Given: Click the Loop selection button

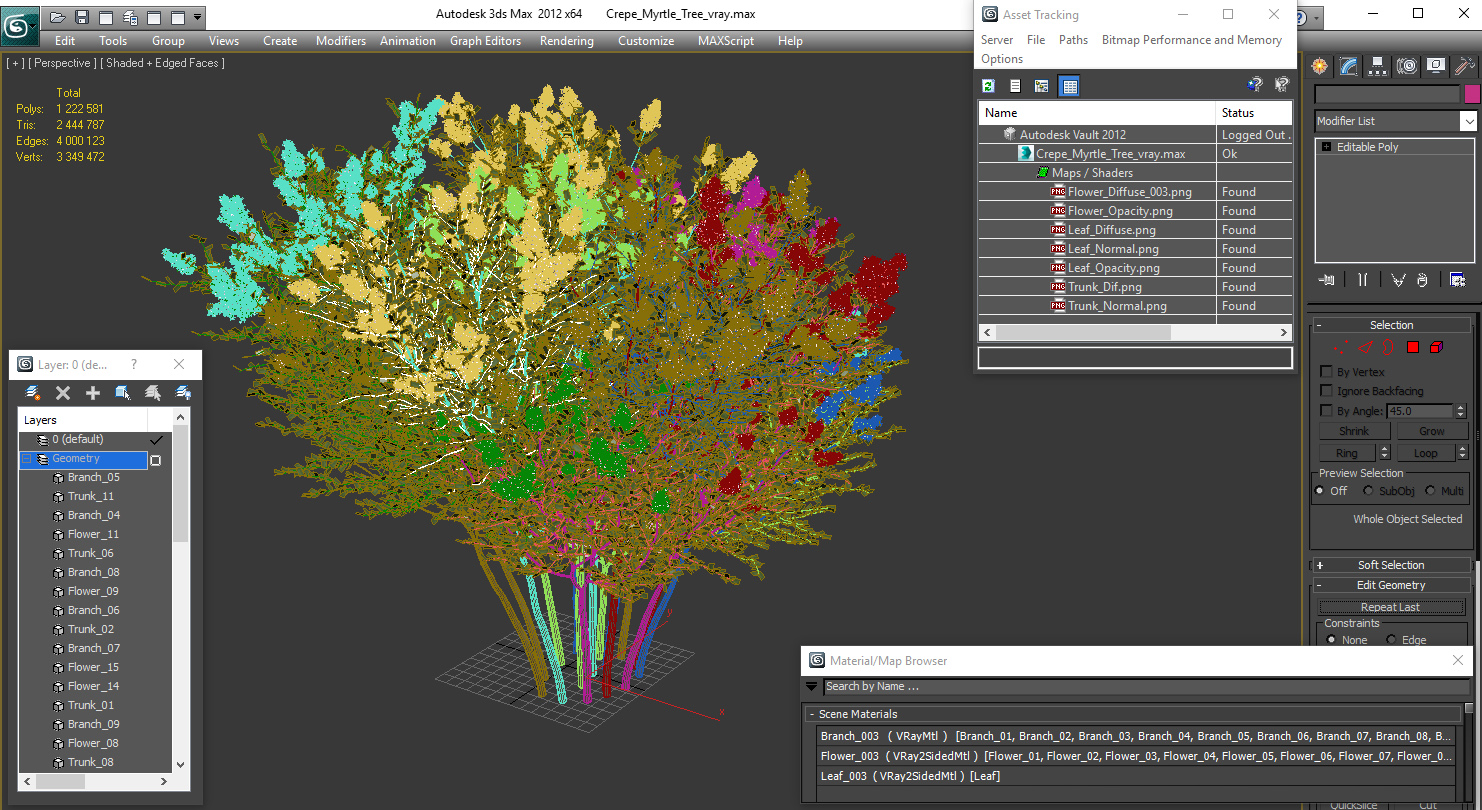Looking at the screenshot, I should (1425, 453).
